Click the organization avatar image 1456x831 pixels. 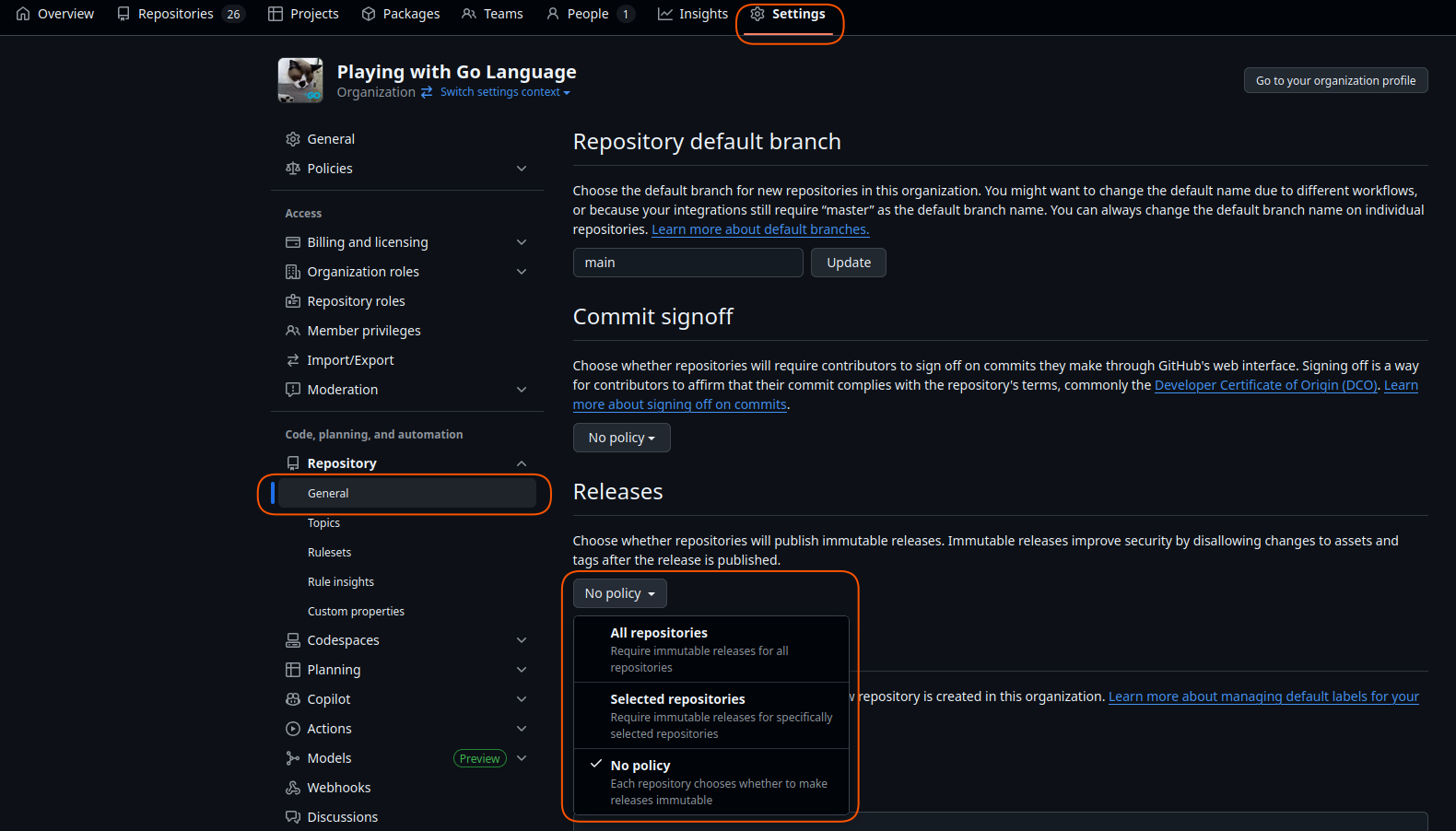coord(300,80)
